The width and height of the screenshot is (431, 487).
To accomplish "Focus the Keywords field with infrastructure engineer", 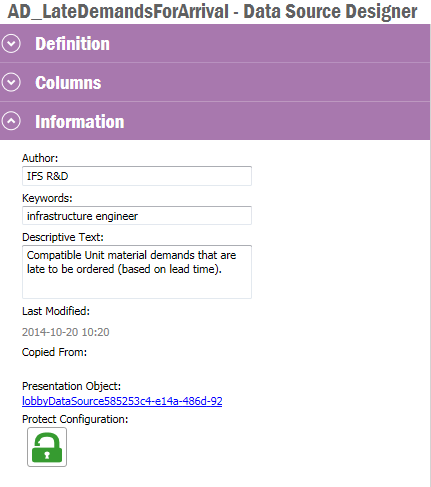I will (137, 216).
